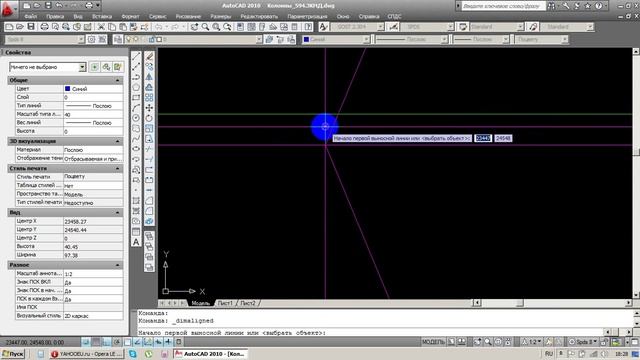Toggle Polar tracking in status bar
The height and width of the screenshot is (360, 640).
click(117, 342)
